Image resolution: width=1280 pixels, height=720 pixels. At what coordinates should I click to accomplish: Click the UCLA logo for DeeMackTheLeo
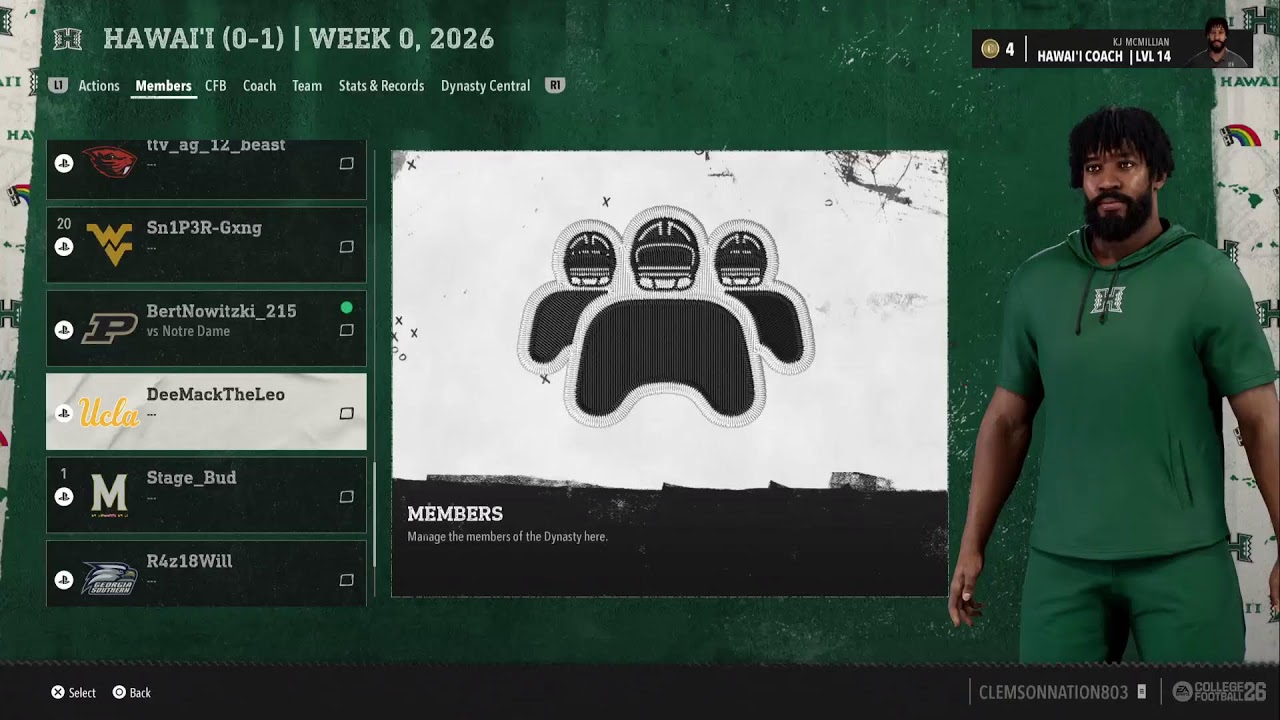coord(110,412)
